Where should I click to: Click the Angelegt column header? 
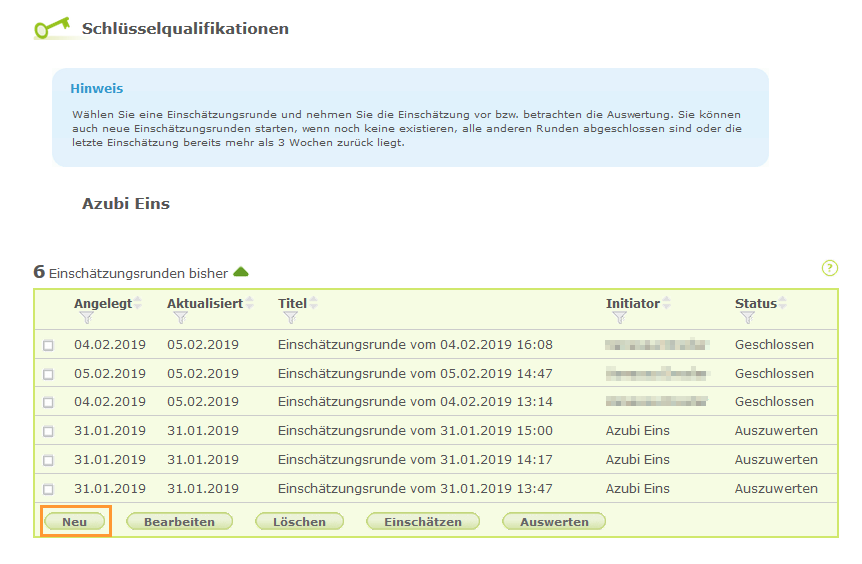[x=103, y=303]
